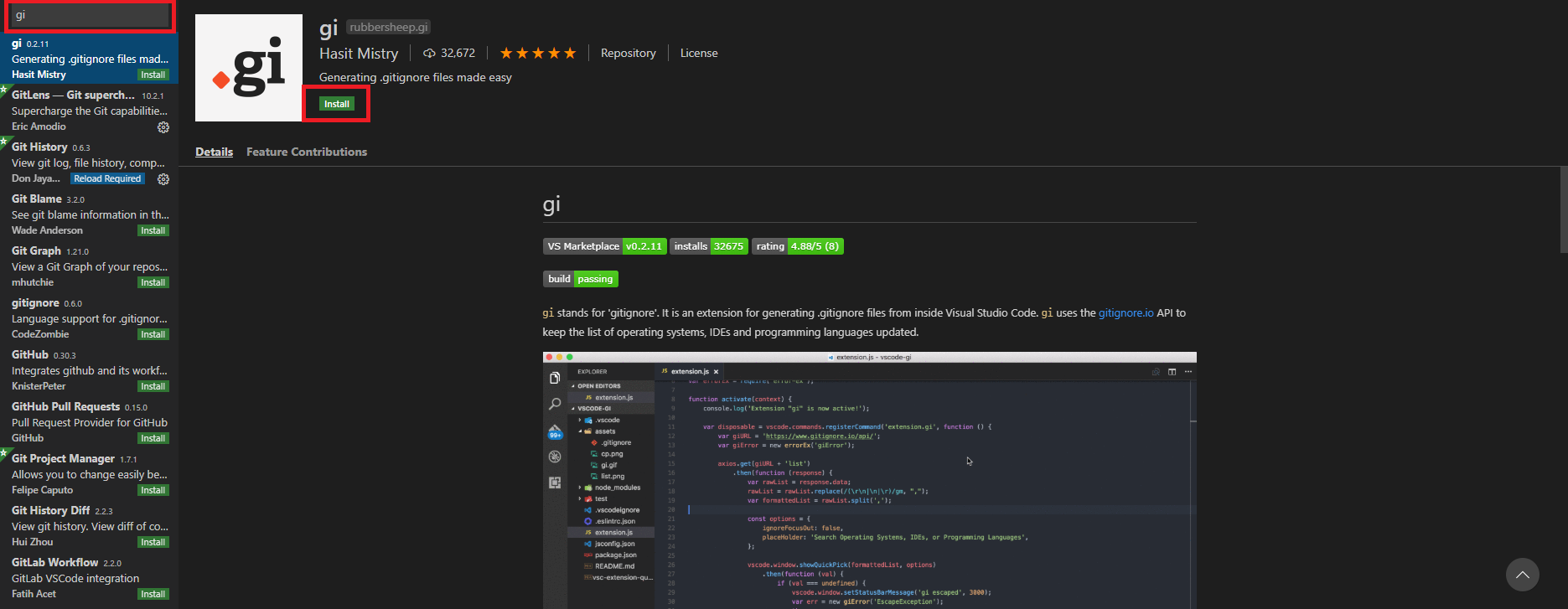1568x609 pixels.
Task: Open the Repository link
Action: coord(629,53)
